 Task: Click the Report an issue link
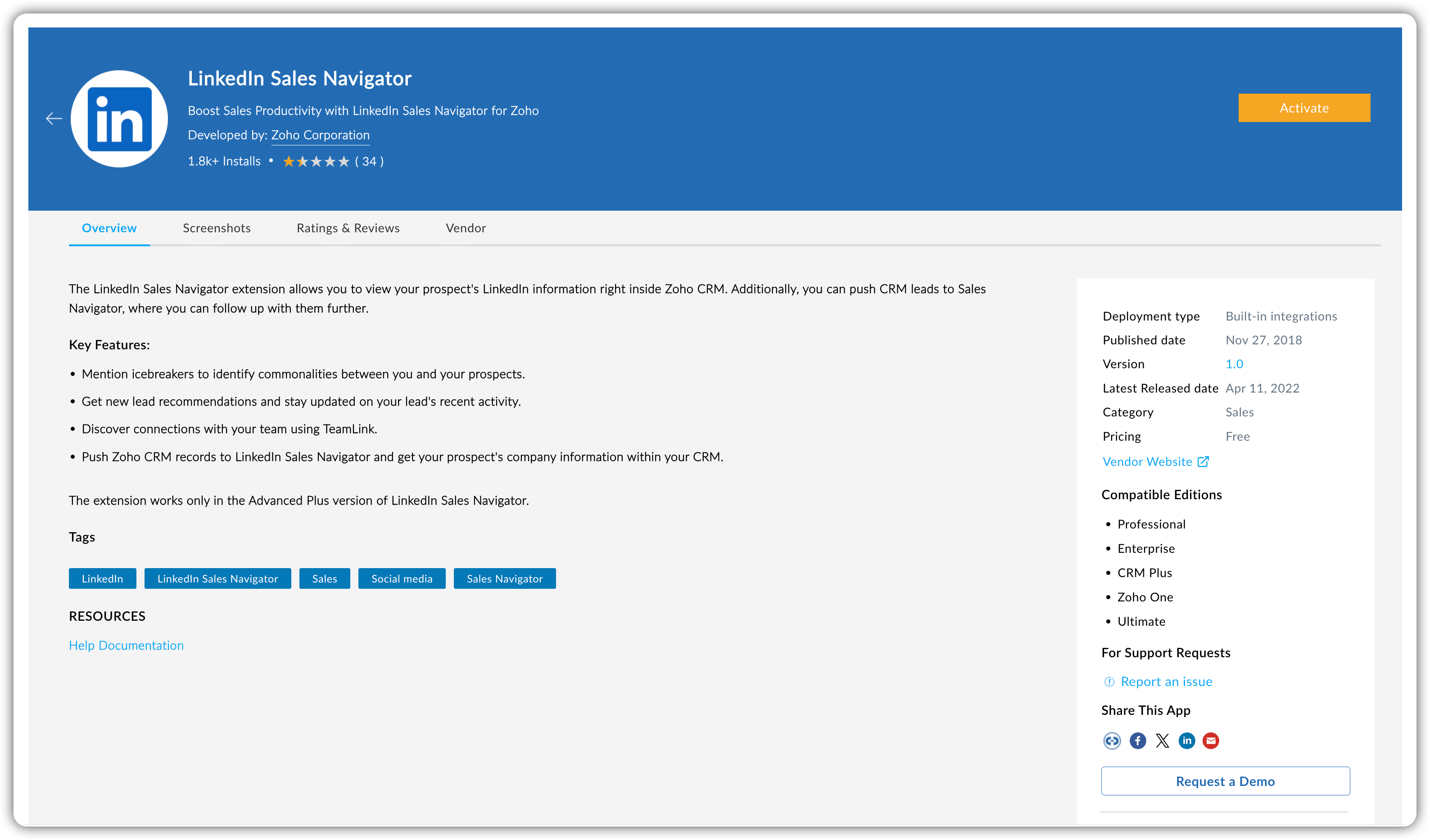click(1166, 682)
